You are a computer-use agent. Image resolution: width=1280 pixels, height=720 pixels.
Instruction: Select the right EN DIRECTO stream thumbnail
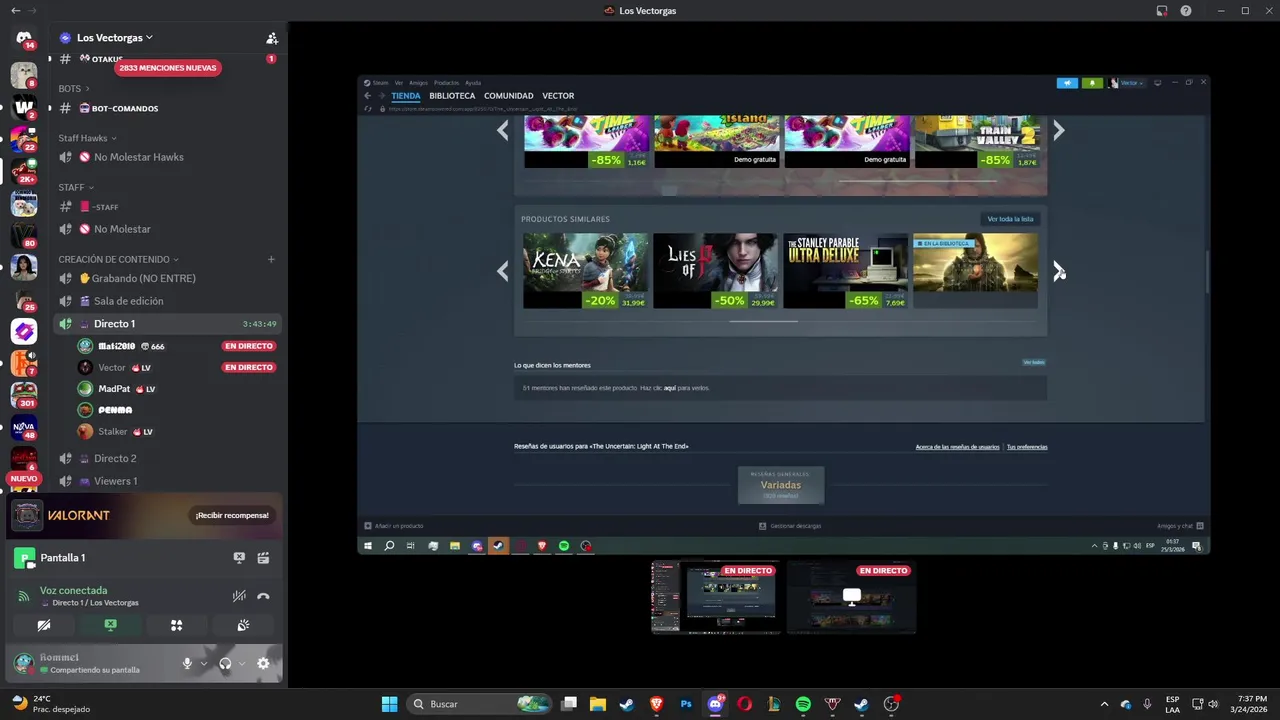pyautogui.click(x=851, y=597)
